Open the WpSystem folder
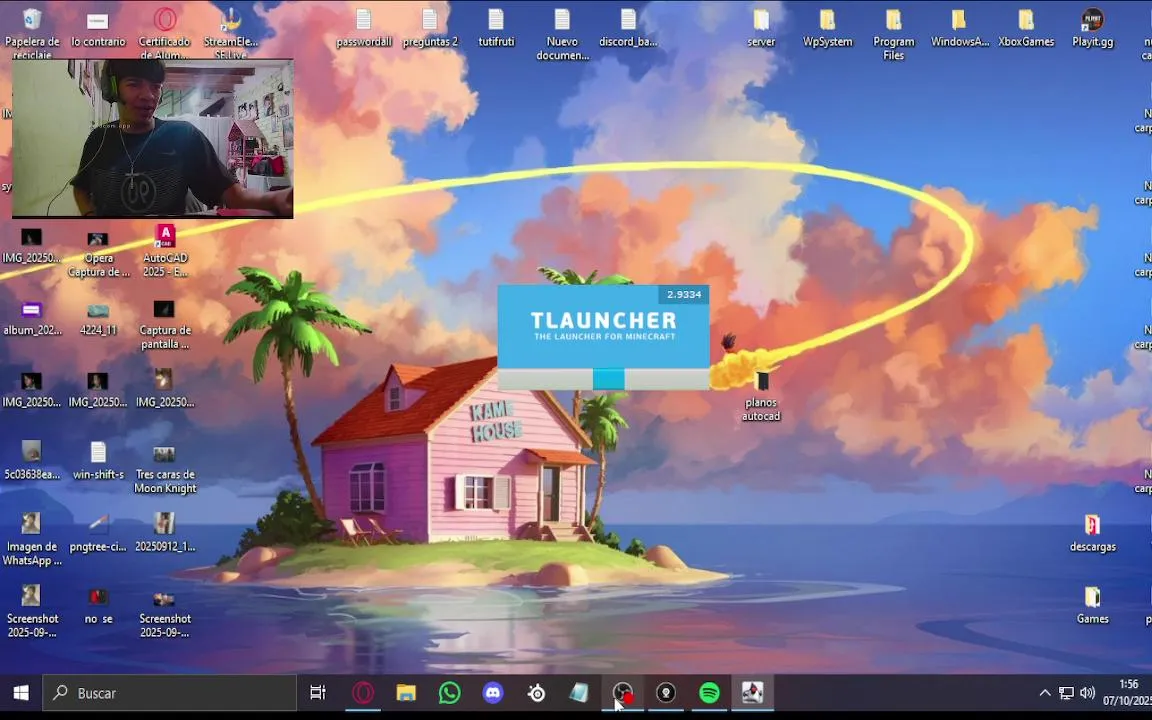 (827, 29)
